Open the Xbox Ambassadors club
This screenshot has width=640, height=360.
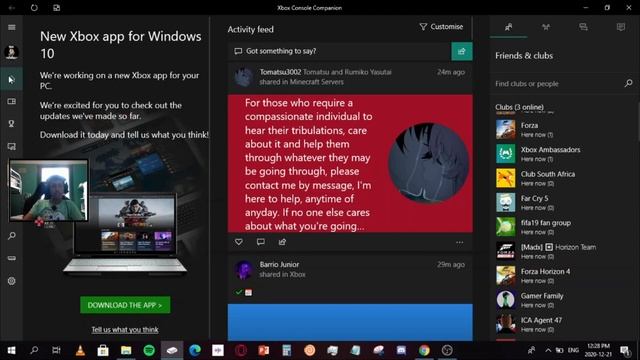tap(563, 154)
